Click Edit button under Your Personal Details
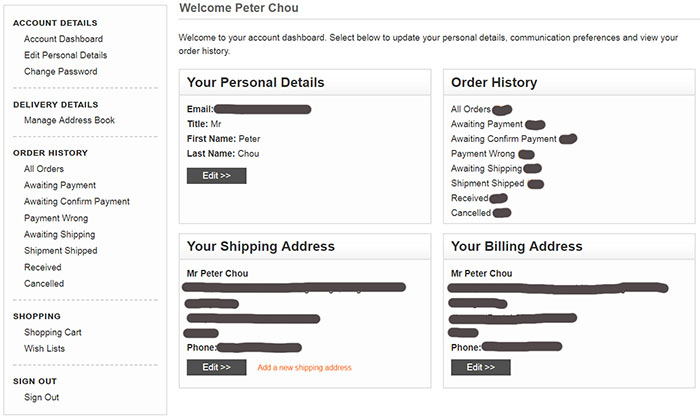Screen dimensions: 700x419 click(x=216, y=175)
